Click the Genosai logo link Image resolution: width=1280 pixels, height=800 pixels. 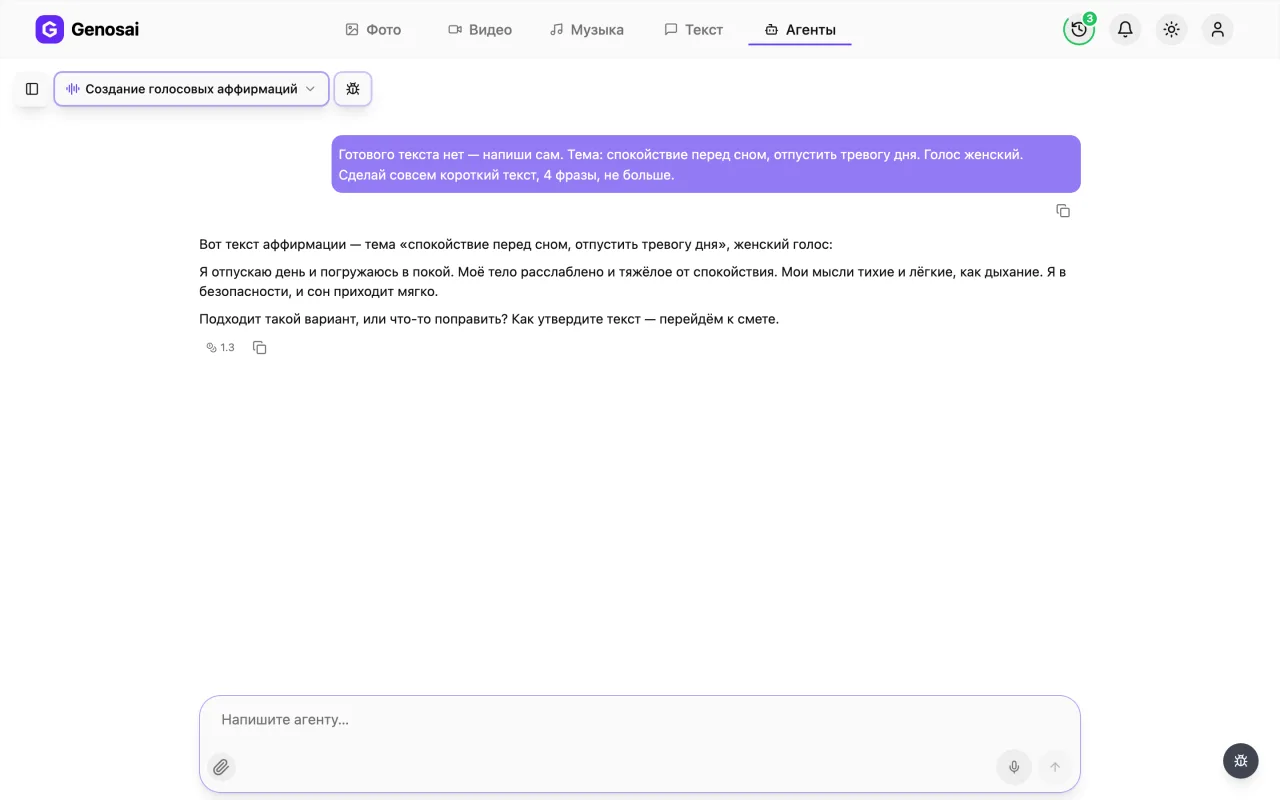[x=87, y=29]
